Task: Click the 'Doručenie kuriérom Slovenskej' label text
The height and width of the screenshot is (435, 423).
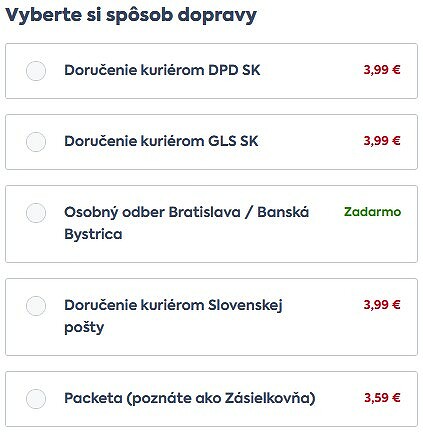Action: click(173, 306)
